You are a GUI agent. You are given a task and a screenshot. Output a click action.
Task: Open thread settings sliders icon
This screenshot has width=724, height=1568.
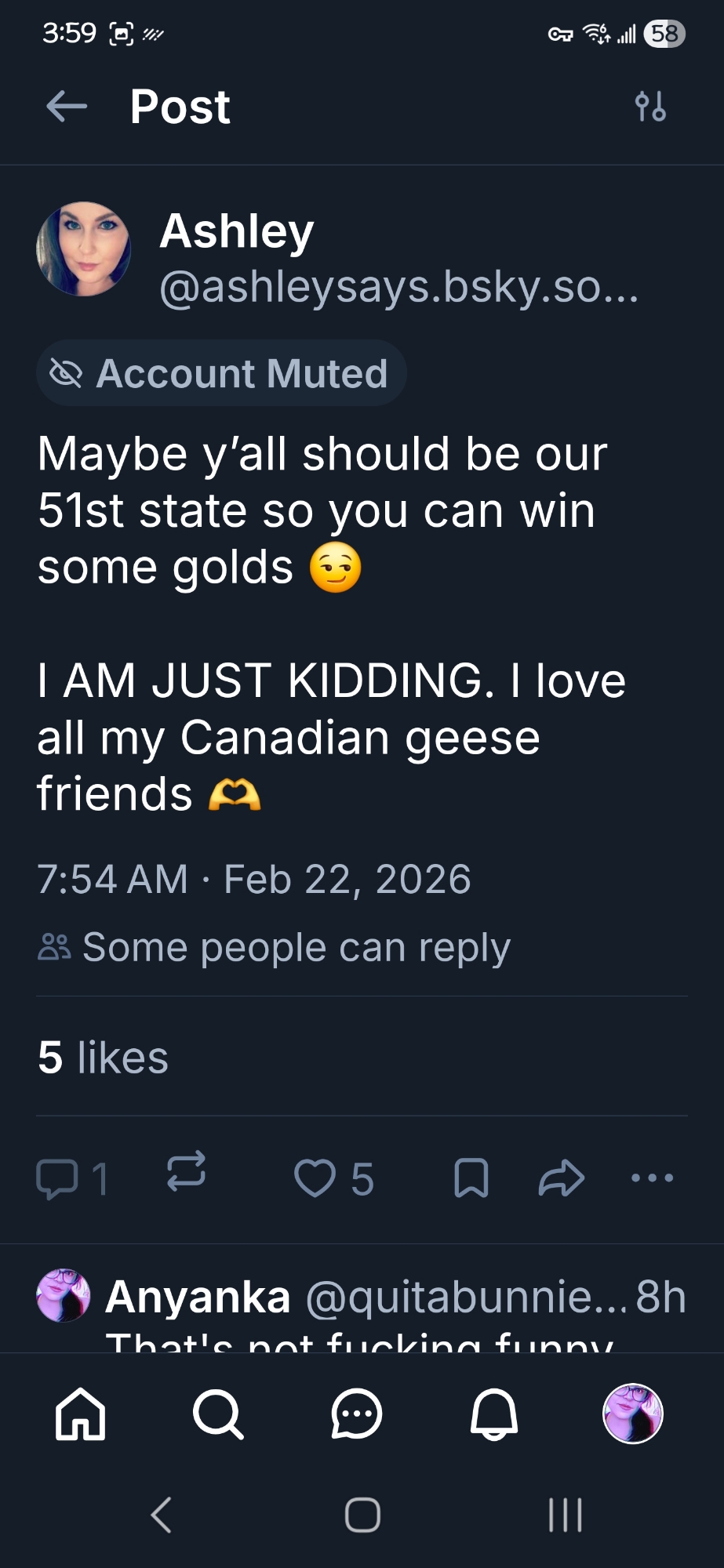pyautogui.click(x=650, y=107)
